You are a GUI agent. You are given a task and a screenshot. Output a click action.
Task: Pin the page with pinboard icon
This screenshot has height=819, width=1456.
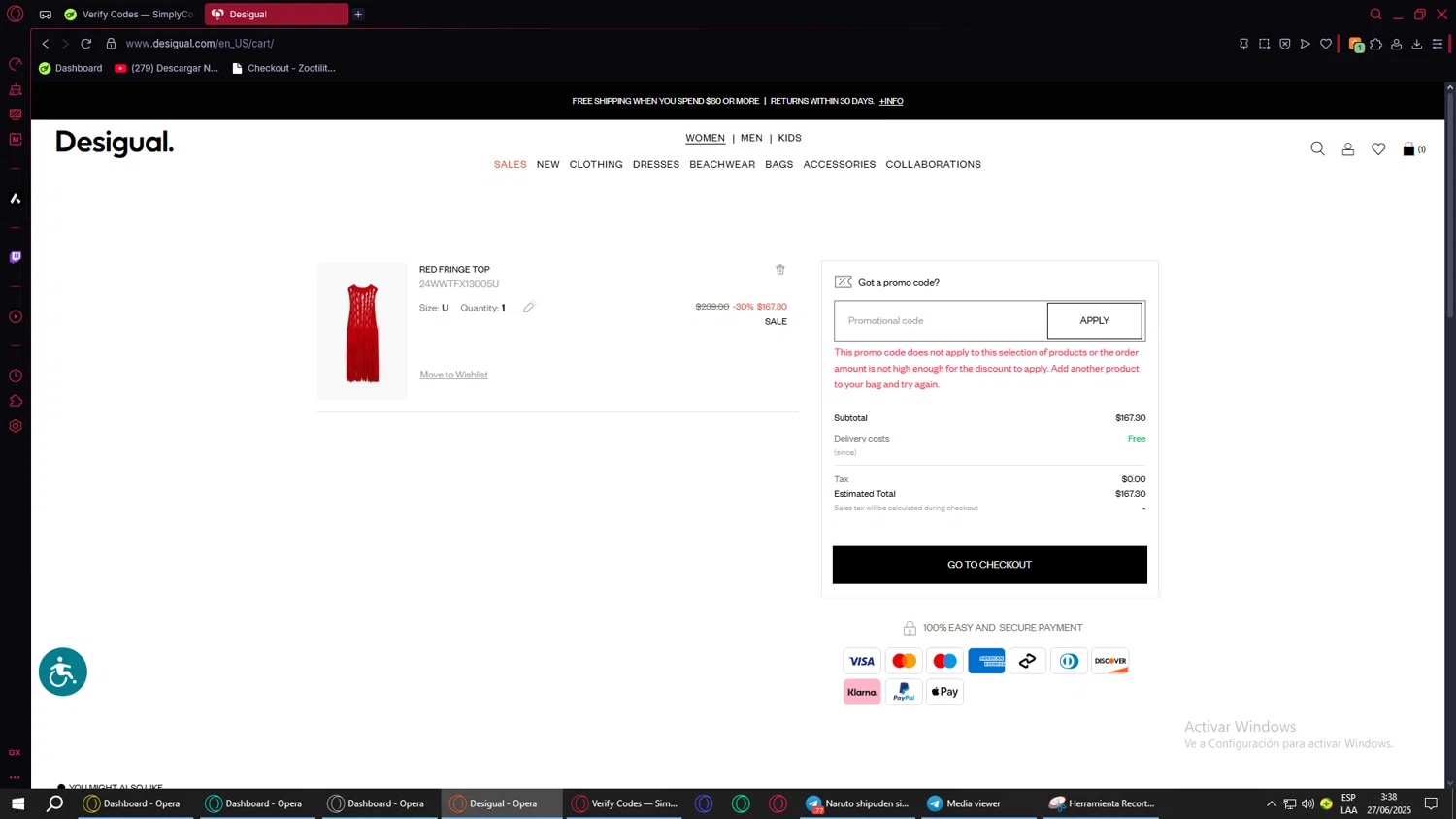[1243, 44]
